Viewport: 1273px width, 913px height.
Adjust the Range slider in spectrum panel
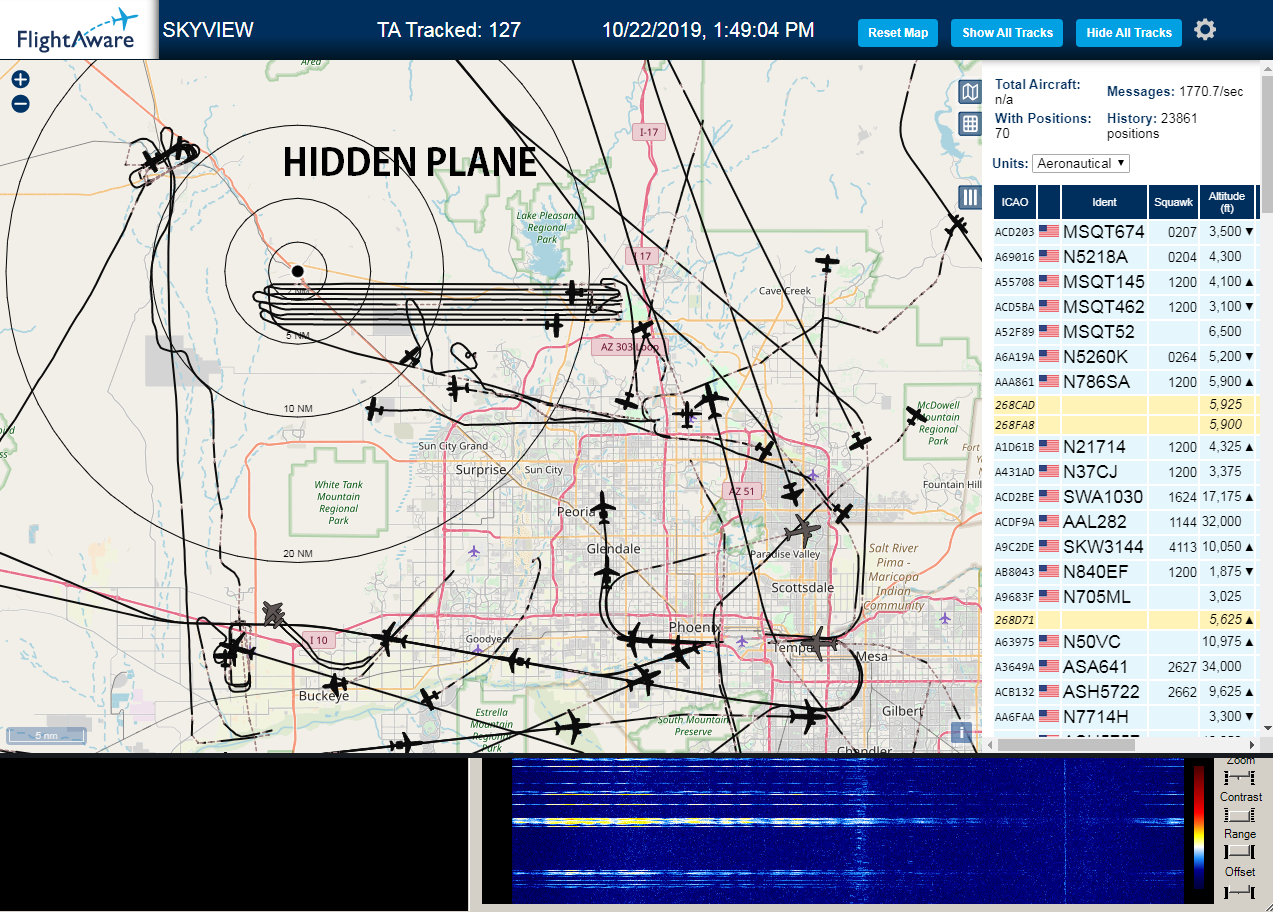(1239, 851)
